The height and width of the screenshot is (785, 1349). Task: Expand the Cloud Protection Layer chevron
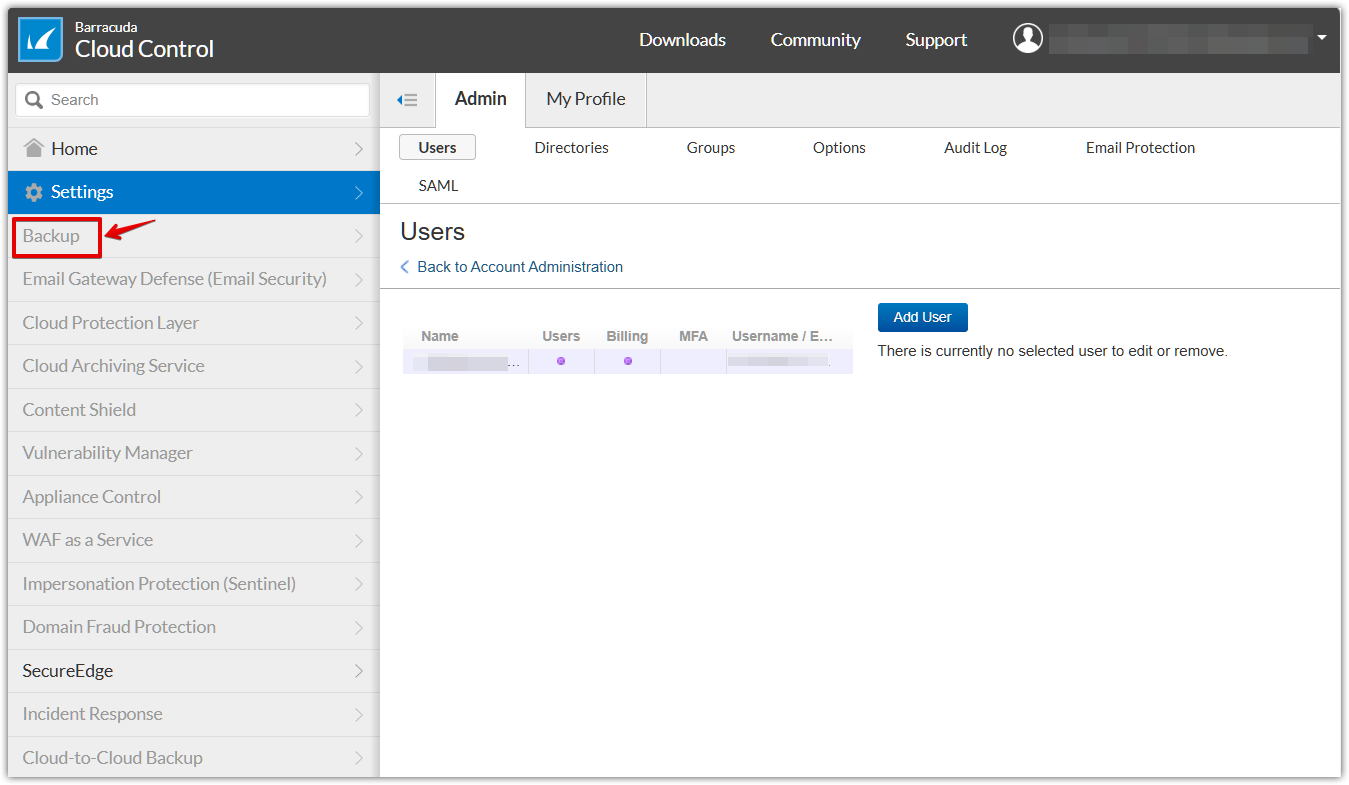359,323
